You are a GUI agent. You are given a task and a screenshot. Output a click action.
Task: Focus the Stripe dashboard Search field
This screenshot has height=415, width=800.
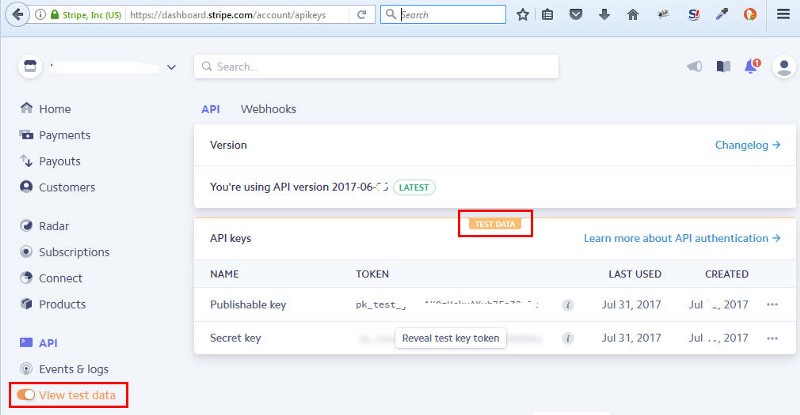tap(376, 67)
